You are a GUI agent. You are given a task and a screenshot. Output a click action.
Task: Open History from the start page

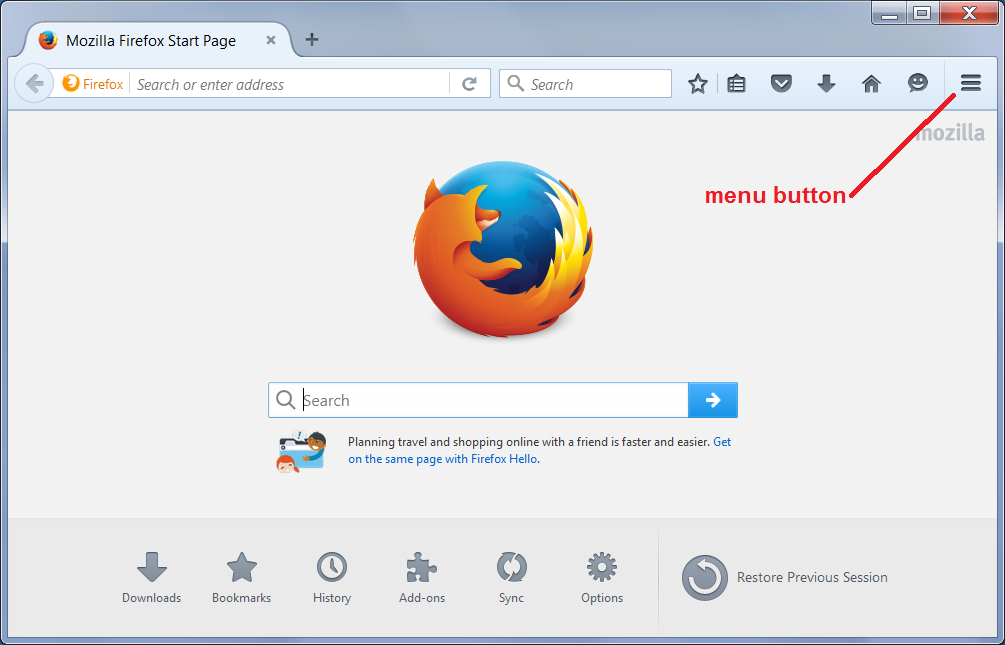point(332,578)
